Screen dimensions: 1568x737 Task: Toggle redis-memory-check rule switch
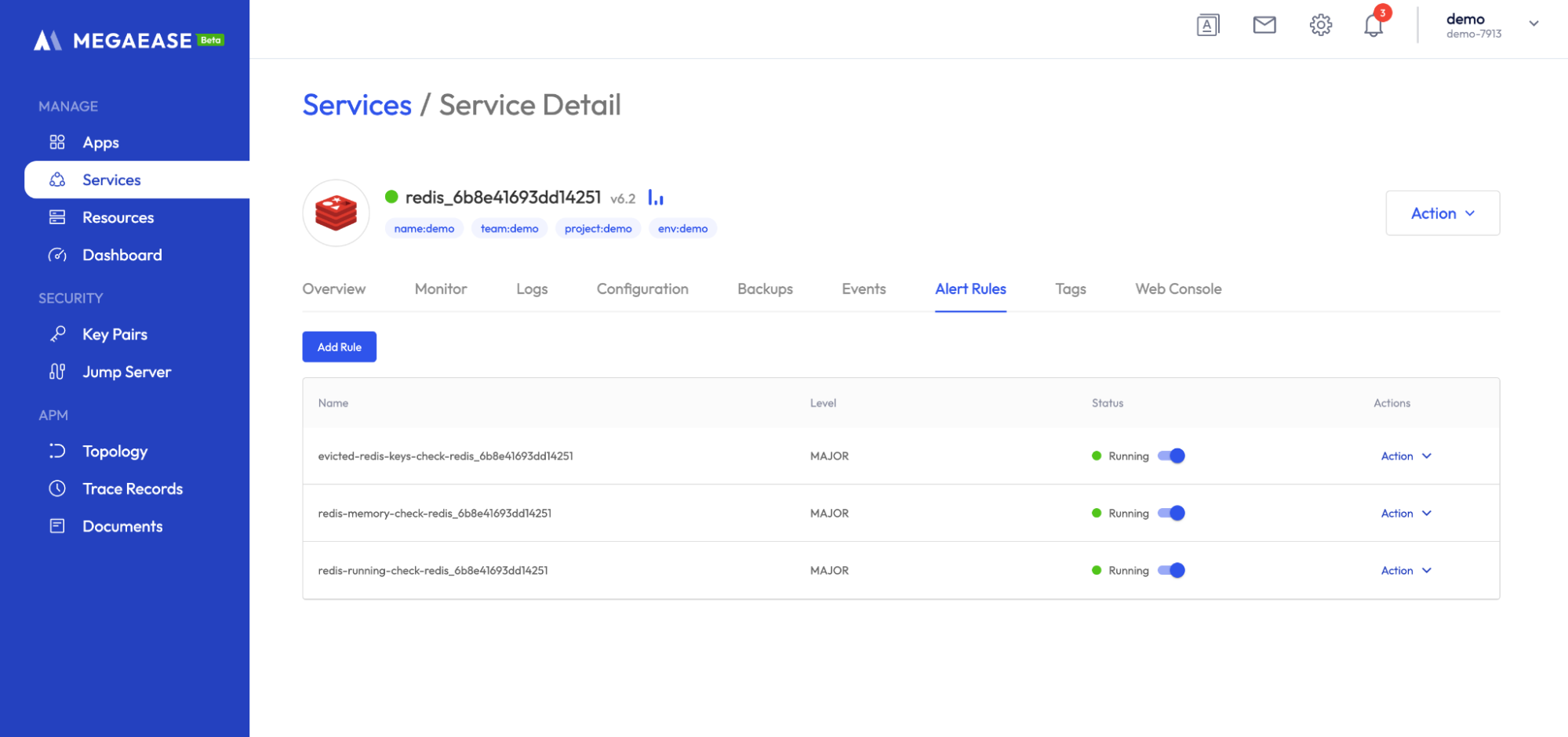(1171, 513)
